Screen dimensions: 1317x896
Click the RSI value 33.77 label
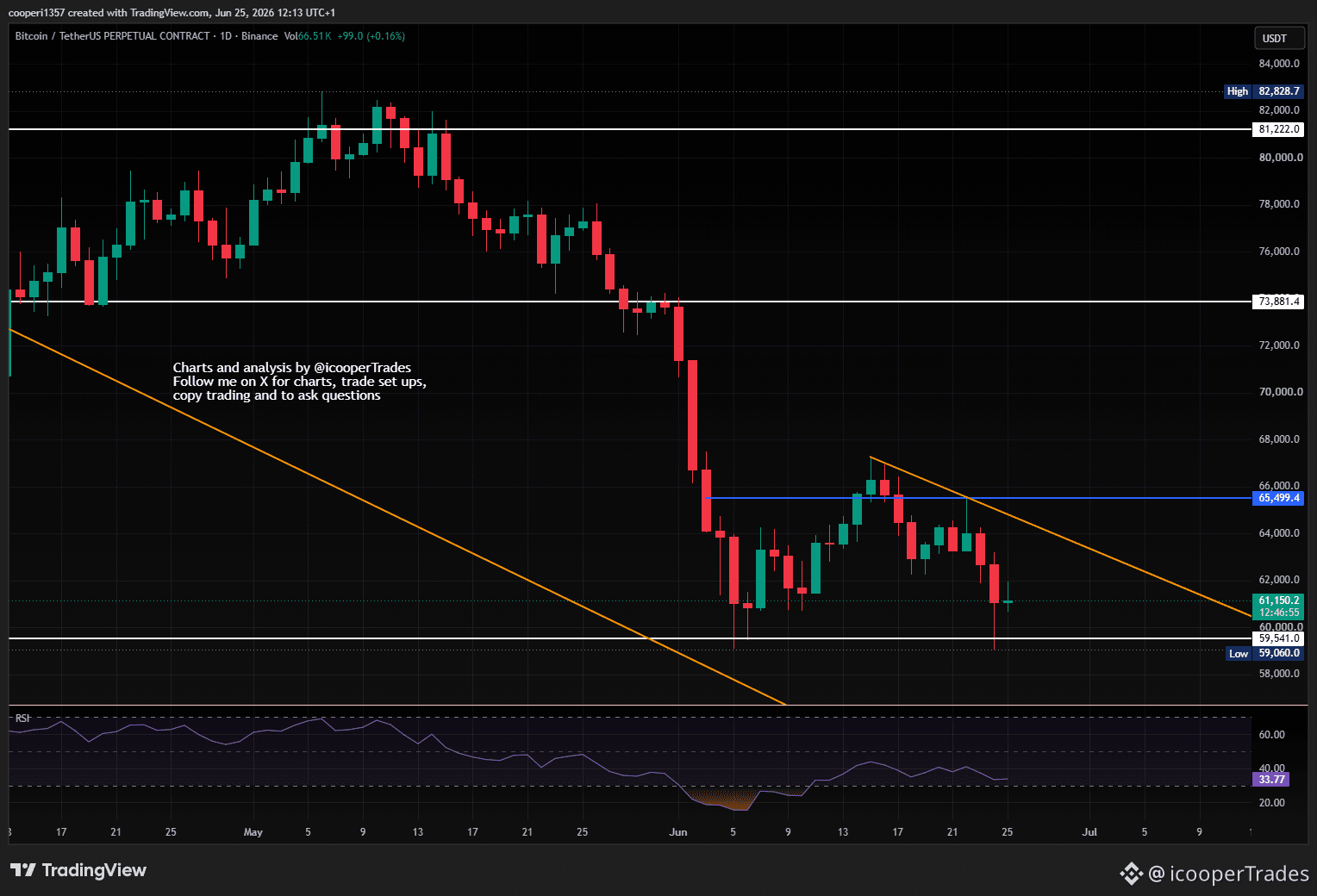pyautogui.click(x=1271, y=780)
